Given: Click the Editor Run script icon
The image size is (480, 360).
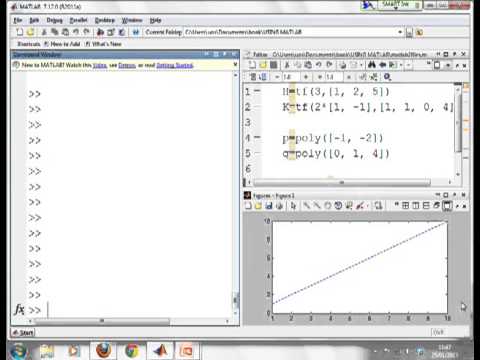Looking at the screenshot, I should (393, 65).
